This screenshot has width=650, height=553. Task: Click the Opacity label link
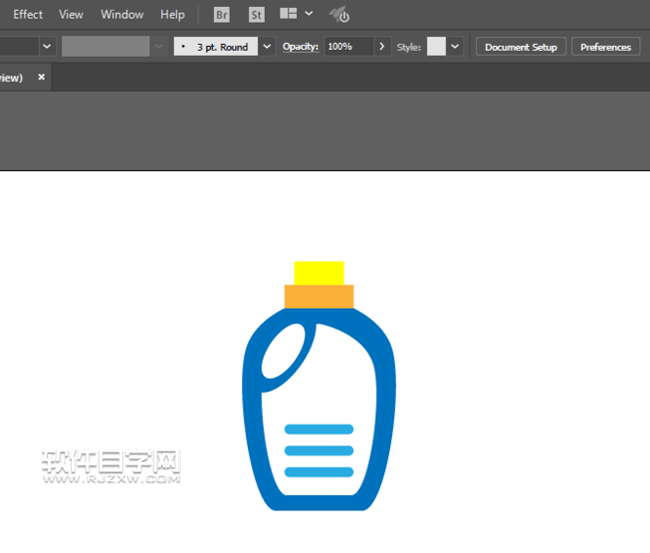click(300, 47)
